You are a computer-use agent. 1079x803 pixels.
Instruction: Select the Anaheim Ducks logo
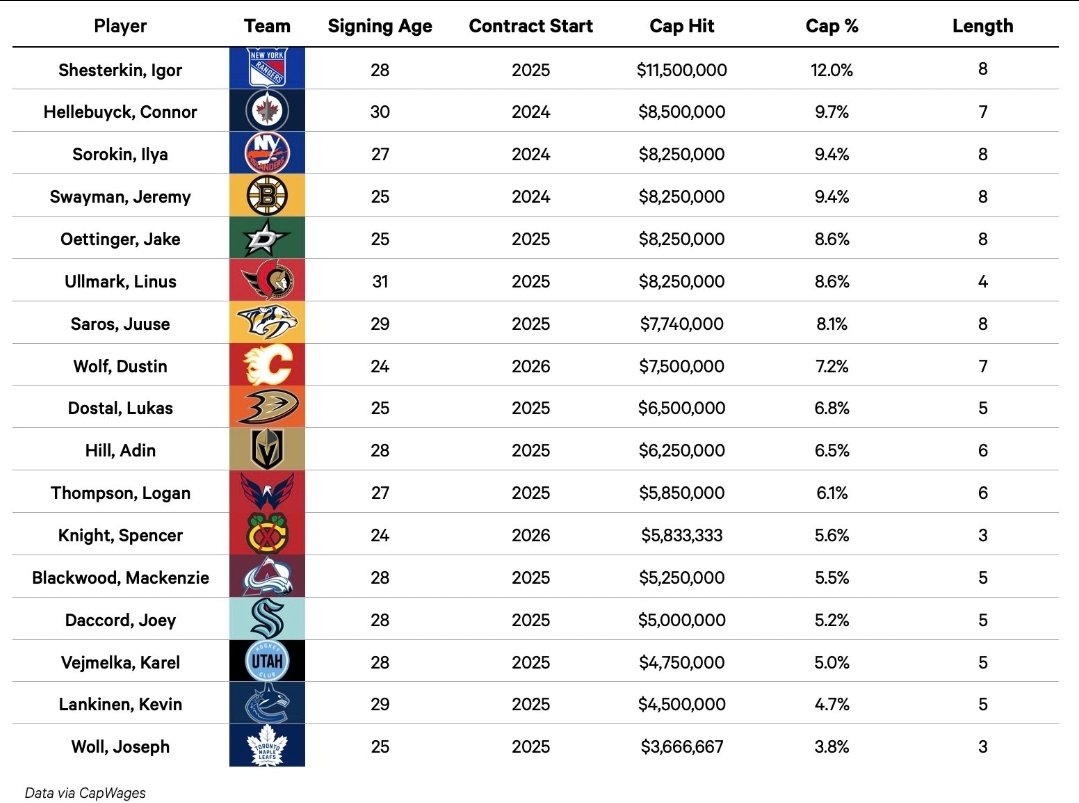[x=266, y=408]
